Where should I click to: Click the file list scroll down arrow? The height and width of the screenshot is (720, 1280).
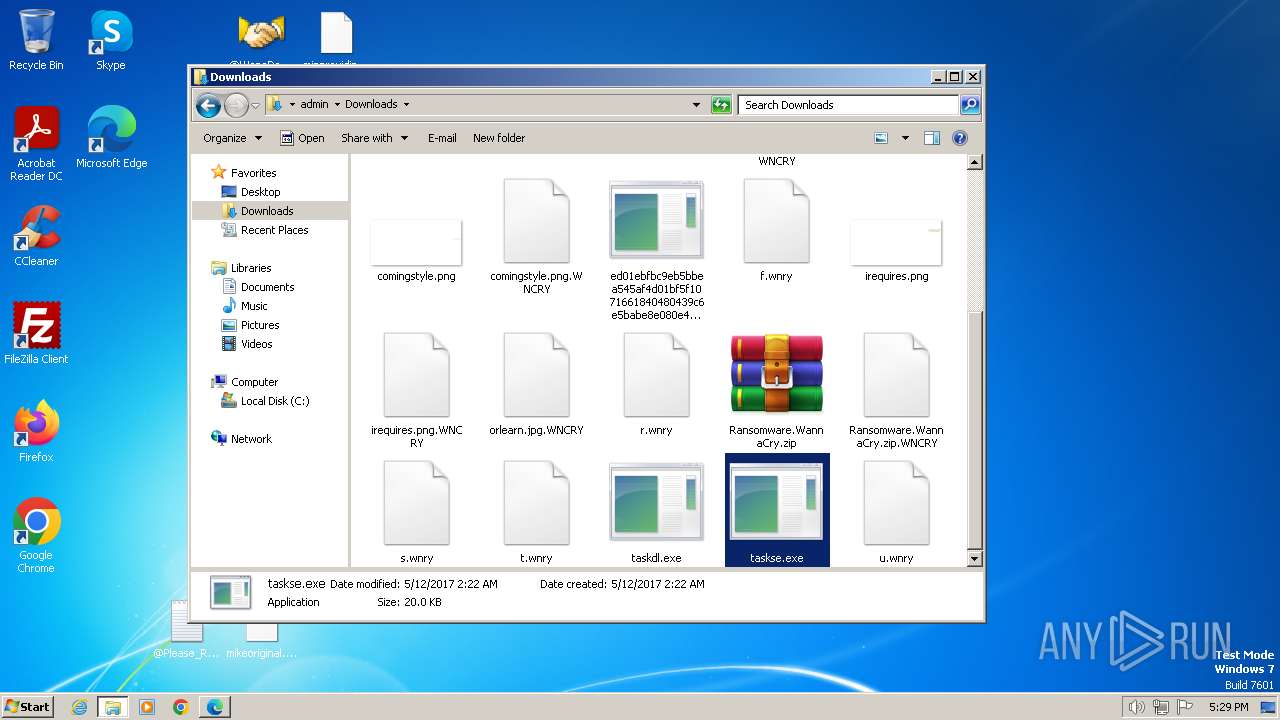975,559
